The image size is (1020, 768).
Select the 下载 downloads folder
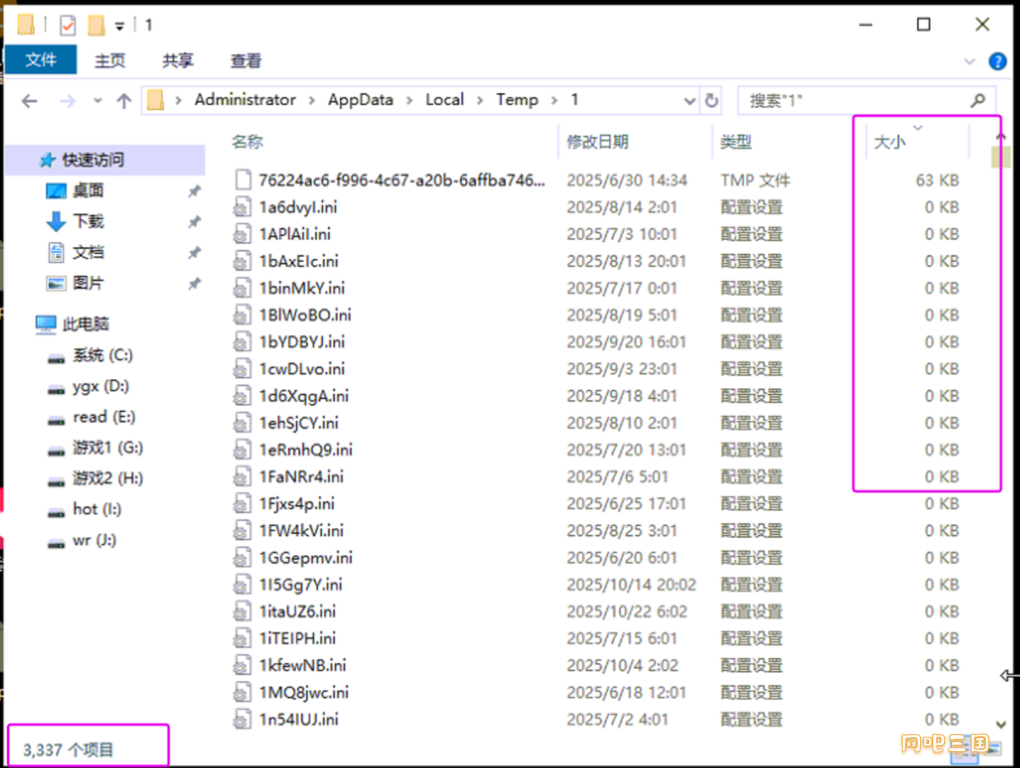[x=88, y=221]
